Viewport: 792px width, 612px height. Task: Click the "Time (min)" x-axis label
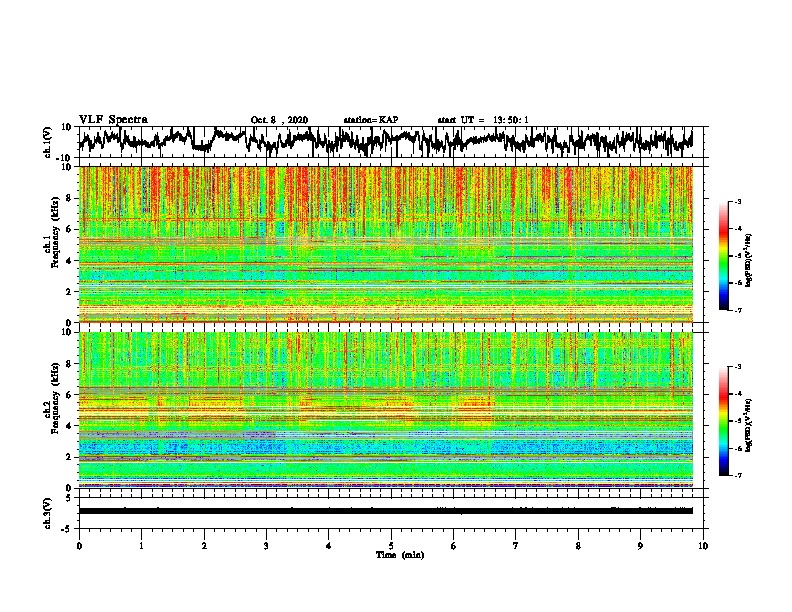pyautogui.click(x=400, y=555)
